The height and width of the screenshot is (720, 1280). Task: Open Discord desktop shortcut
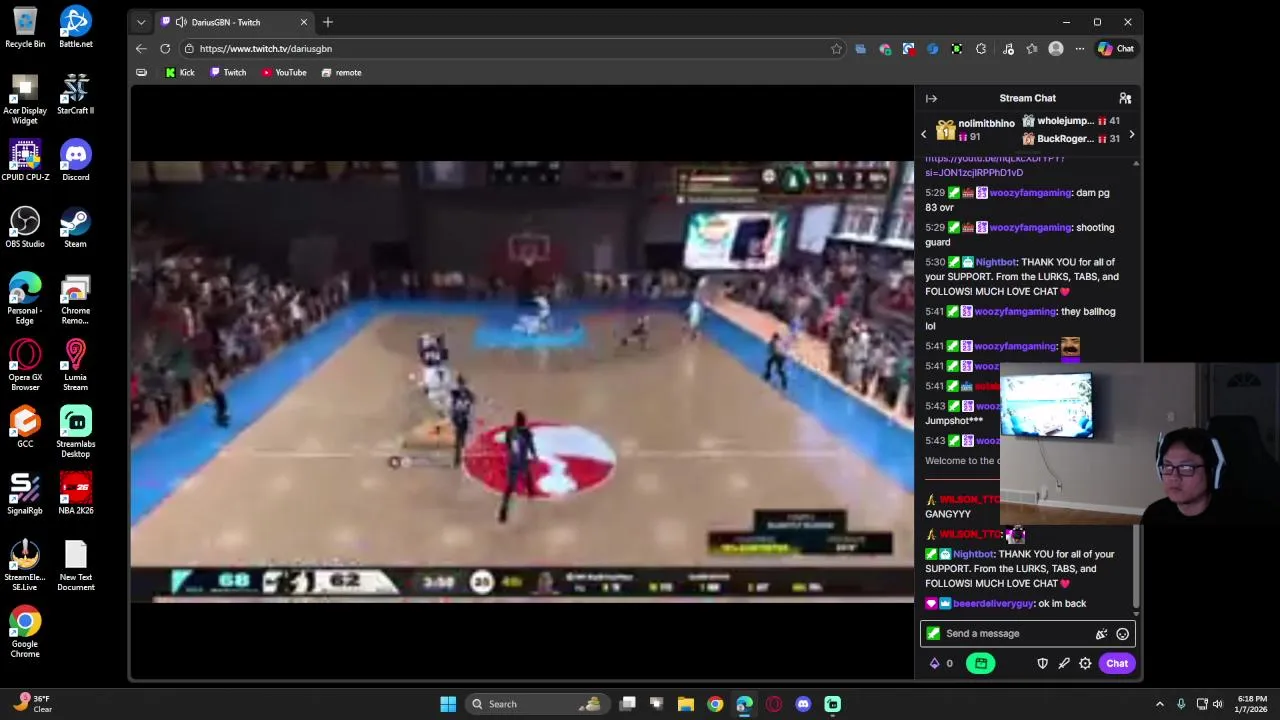click(x=76, y=161)
